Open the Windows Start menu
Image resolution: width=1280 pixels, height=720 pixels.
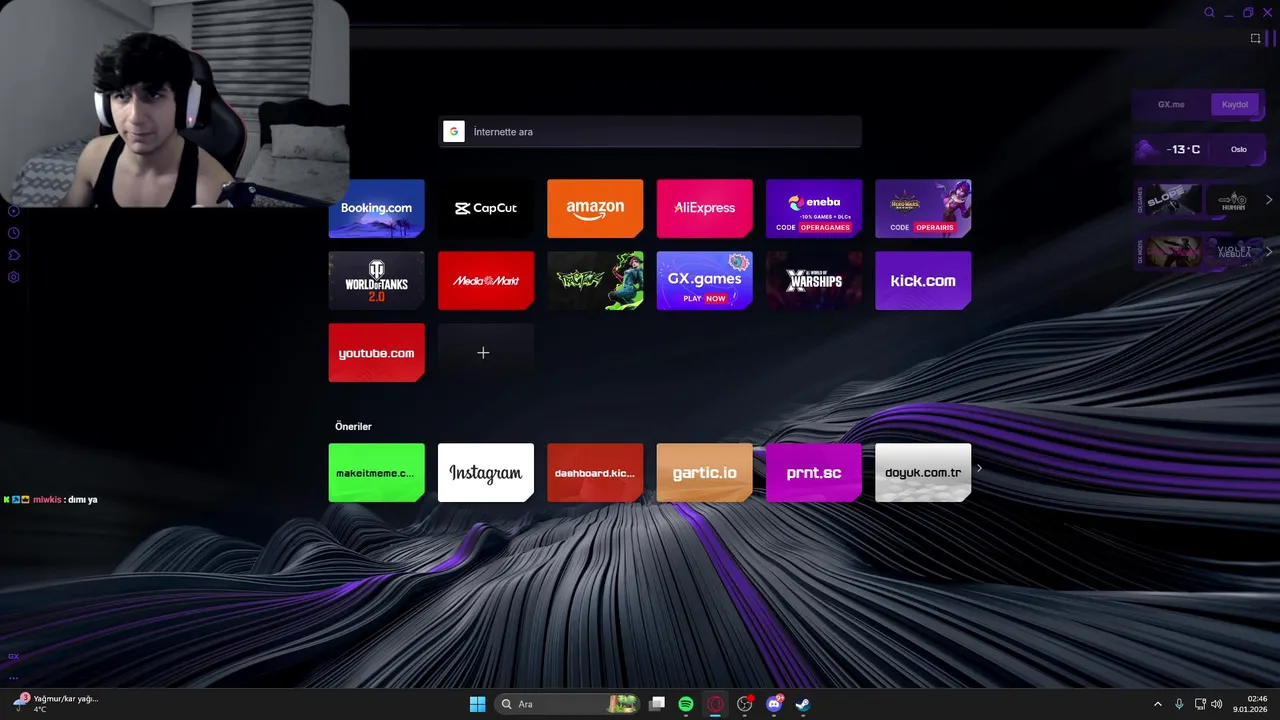[478, 704]
